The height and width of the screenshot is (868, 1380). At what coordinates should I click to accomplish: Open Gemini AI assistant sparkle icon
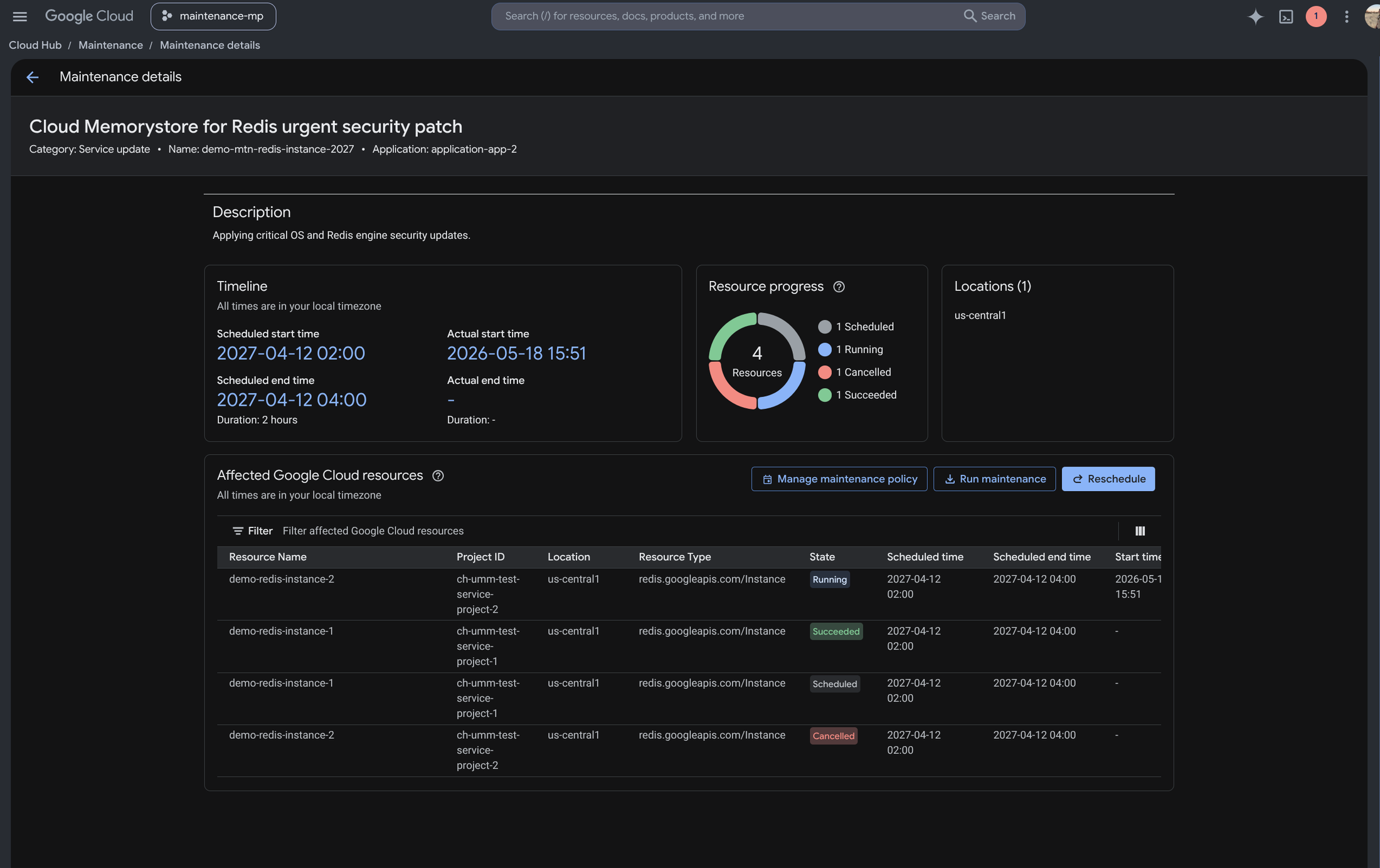click(1255, 16)
